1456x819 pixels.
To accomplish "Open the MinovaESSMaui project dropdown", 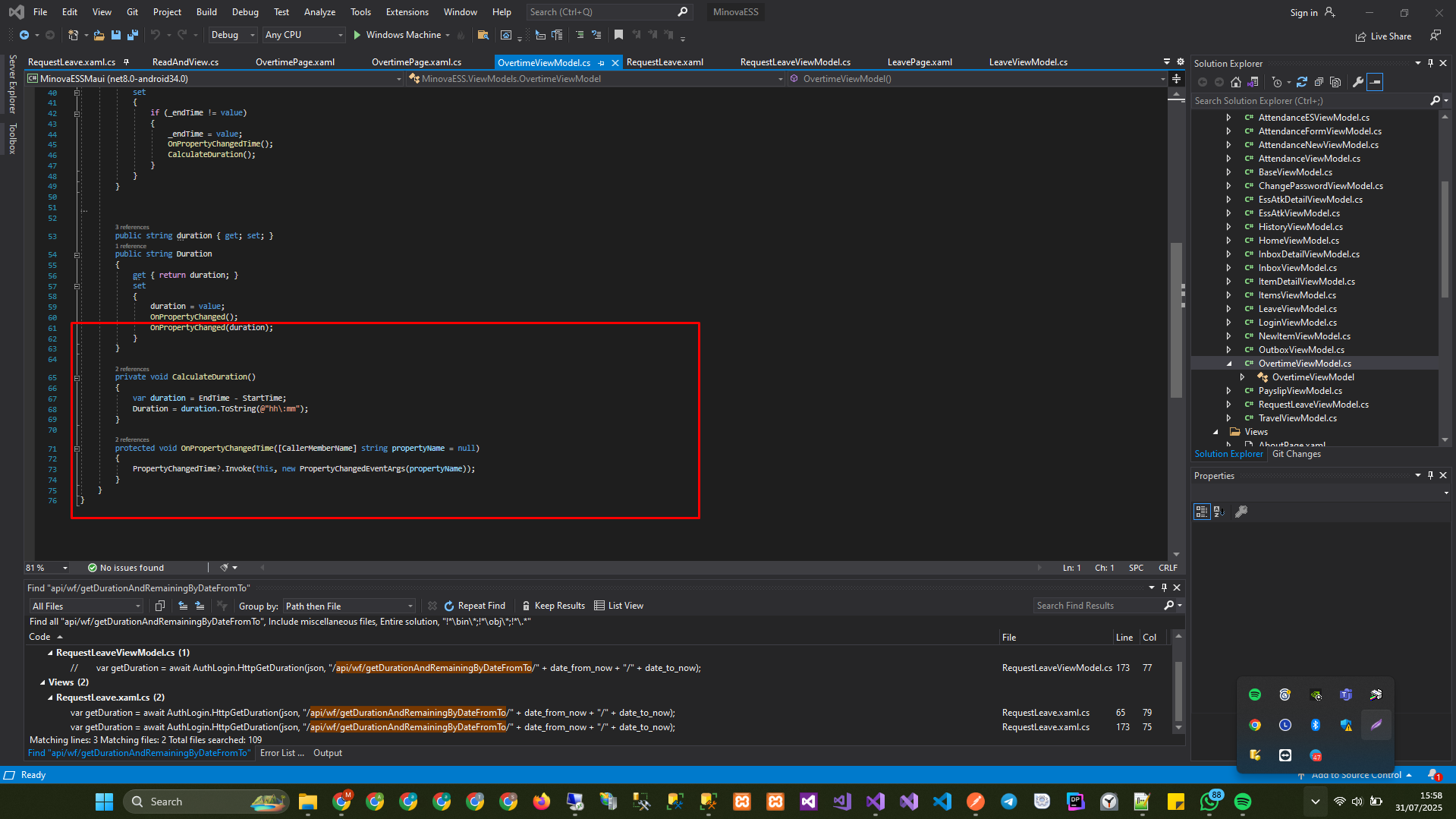I will 214,79.
